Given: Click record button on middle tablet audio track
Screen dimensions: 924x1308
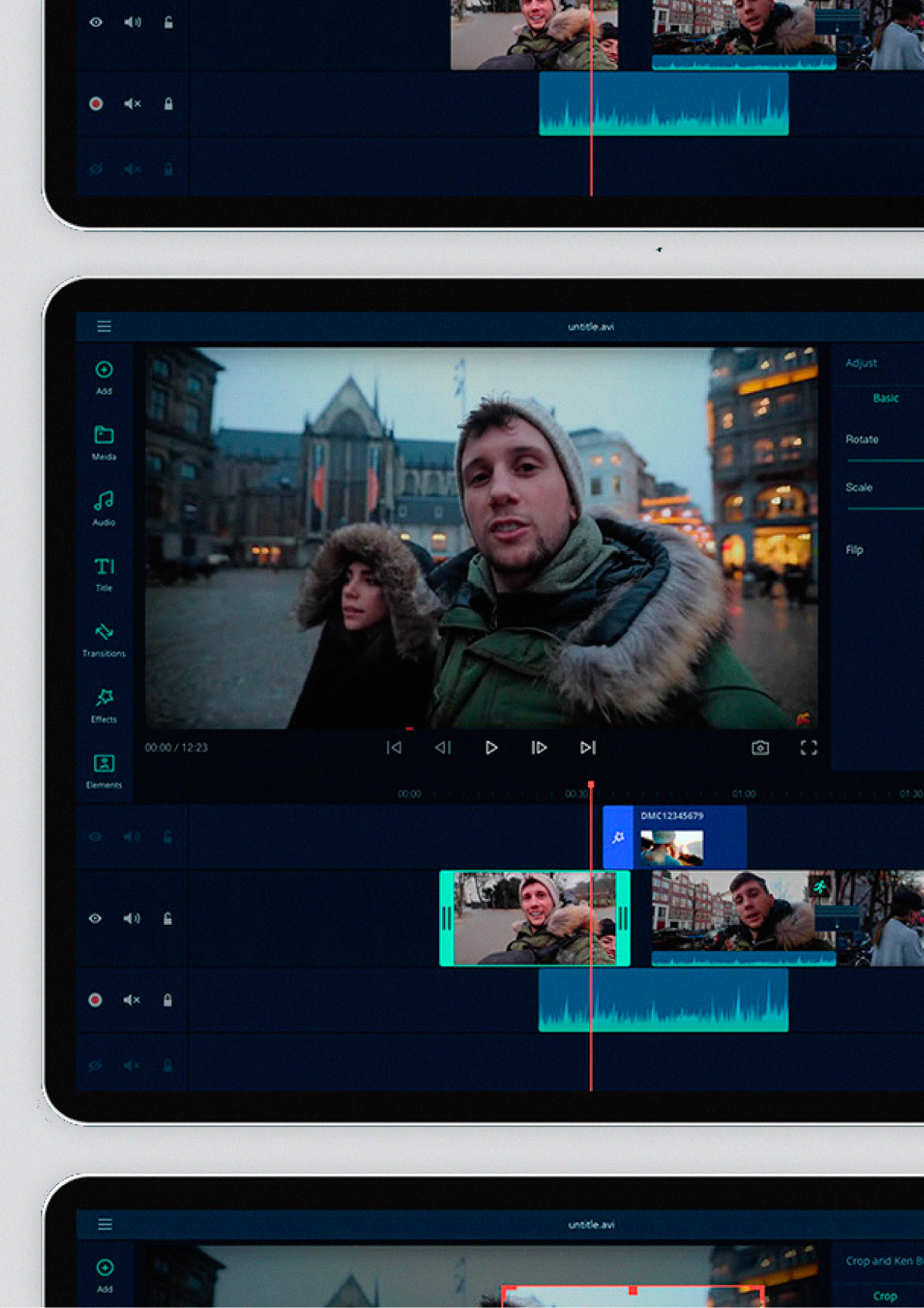Looking at the screenshot, I should click(95, 1000).
